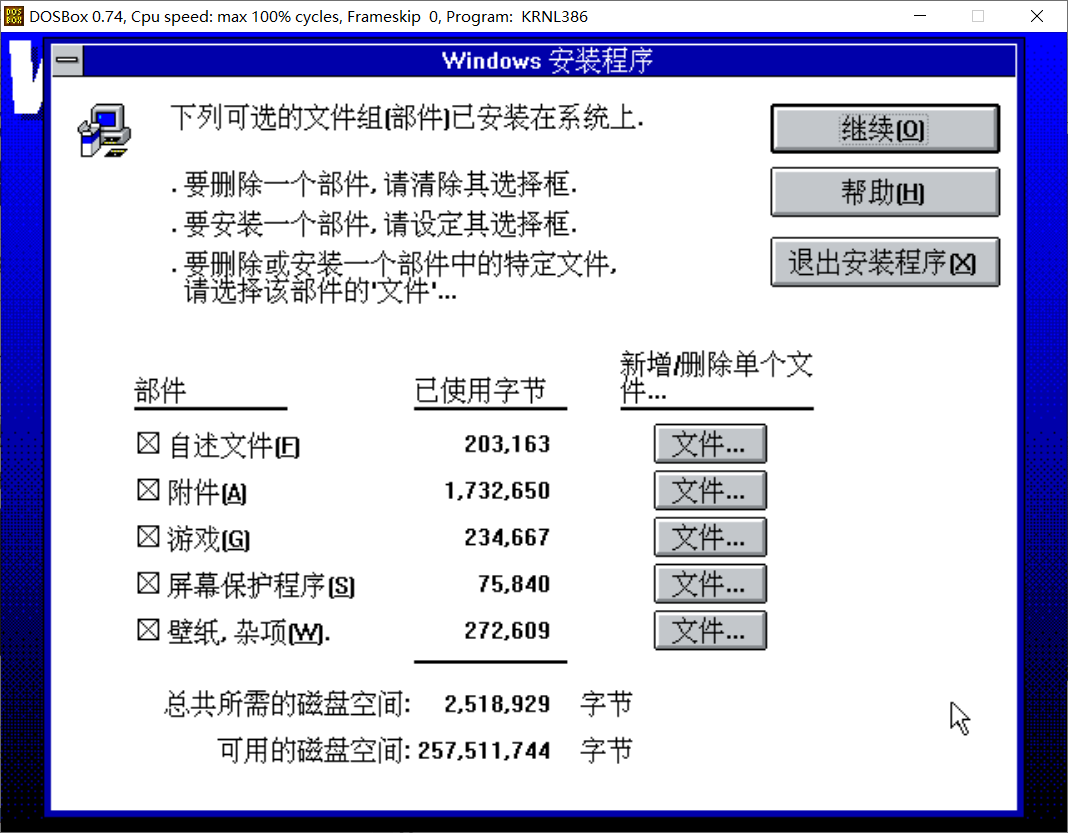Click the 75,840 bytes value
Viewport: 1068px width, 833px height.
[514, 584]
